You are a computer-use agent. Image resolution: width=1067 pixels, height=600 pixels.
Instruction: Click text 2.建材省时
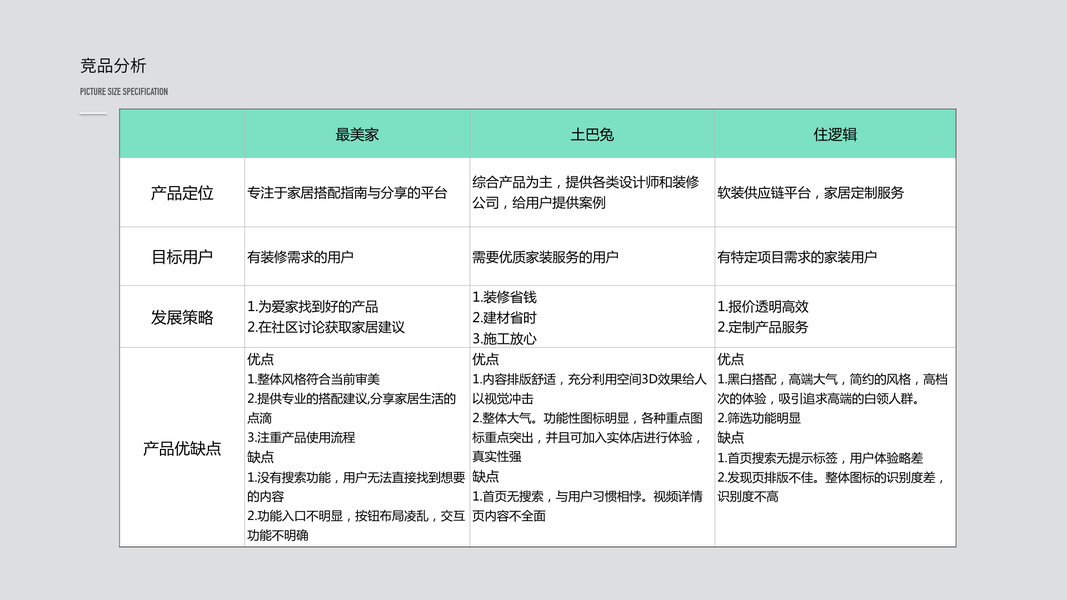(x=504, y=318)
